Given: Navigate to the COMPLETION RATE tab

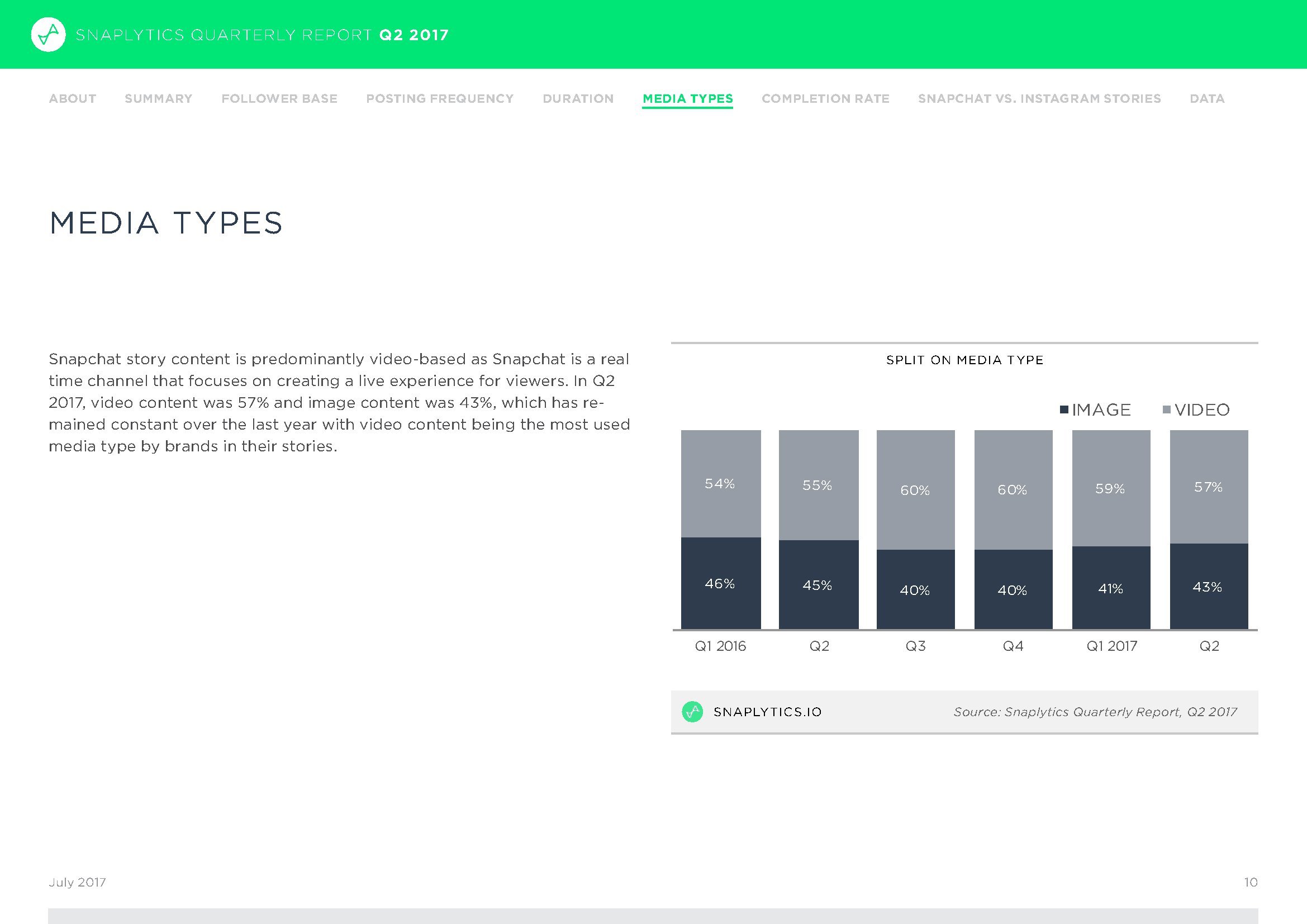Looking at the screenshot, I should 825,98.
